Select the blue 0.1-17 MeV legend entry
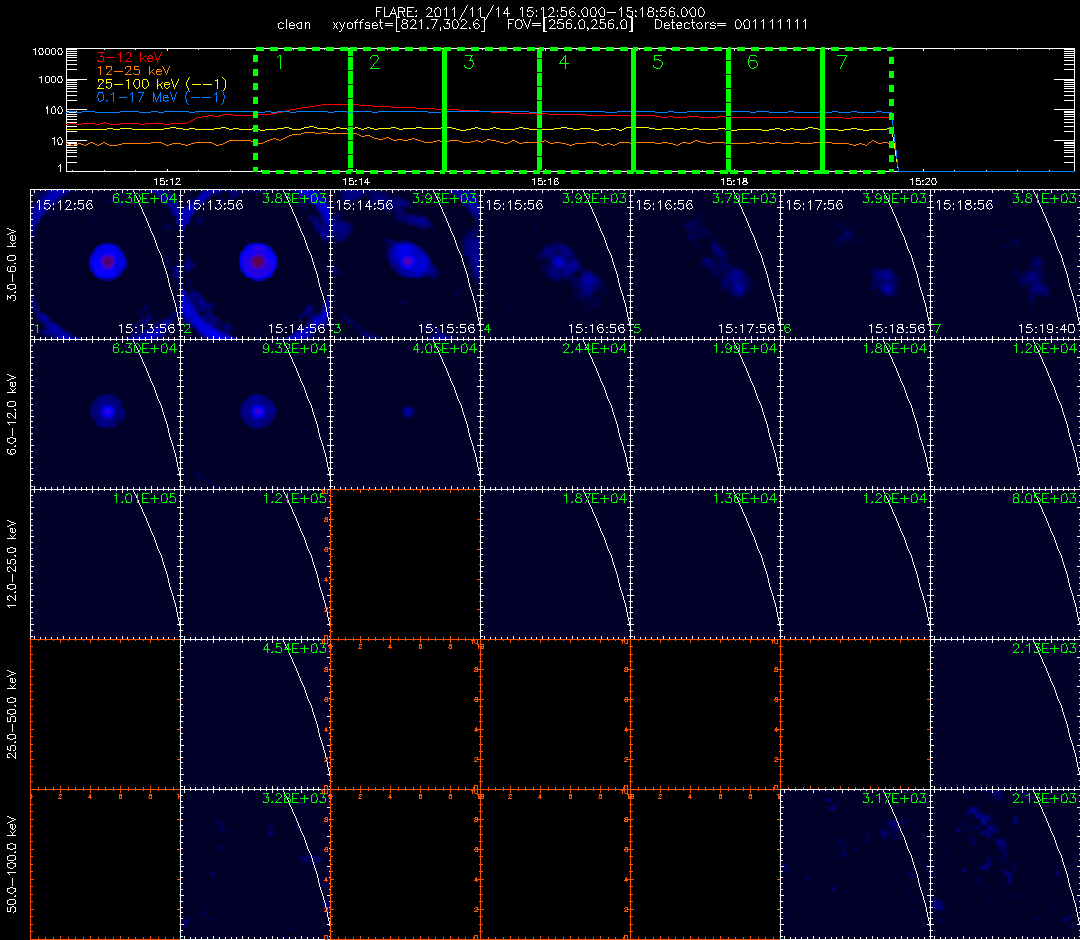This screenshot has width=1080, height=940. pos(160,97)
